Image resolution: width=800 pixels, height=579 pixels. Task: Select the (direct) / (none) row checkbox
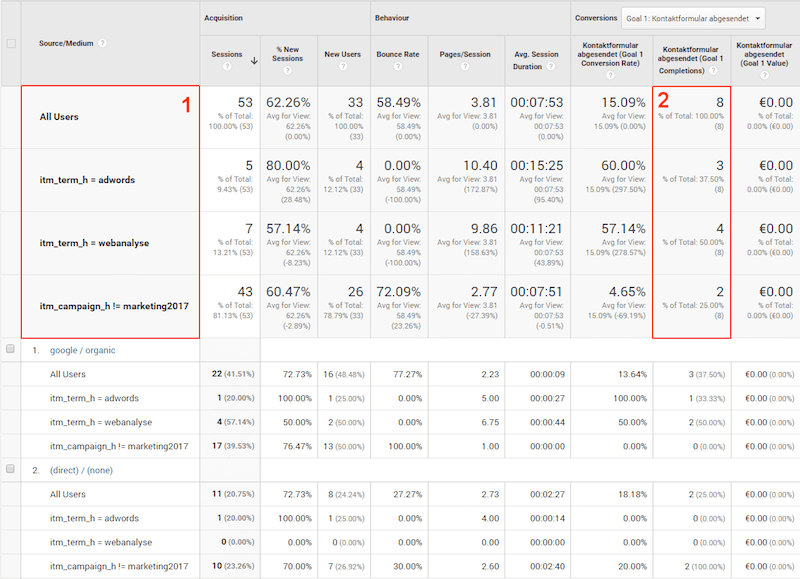[x=10, y=468]
